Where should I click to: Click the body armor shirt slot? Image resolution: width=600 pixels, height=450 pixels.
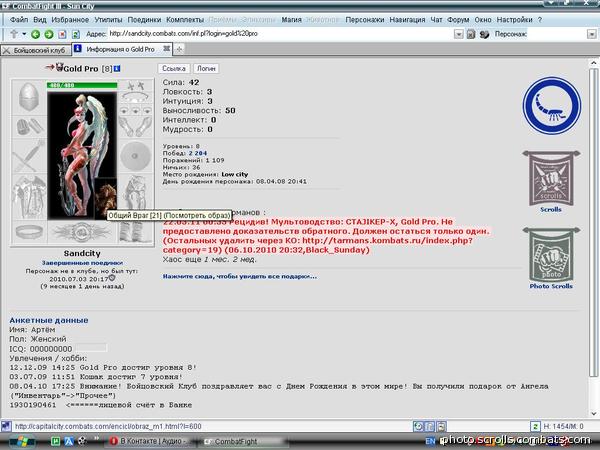29,197
